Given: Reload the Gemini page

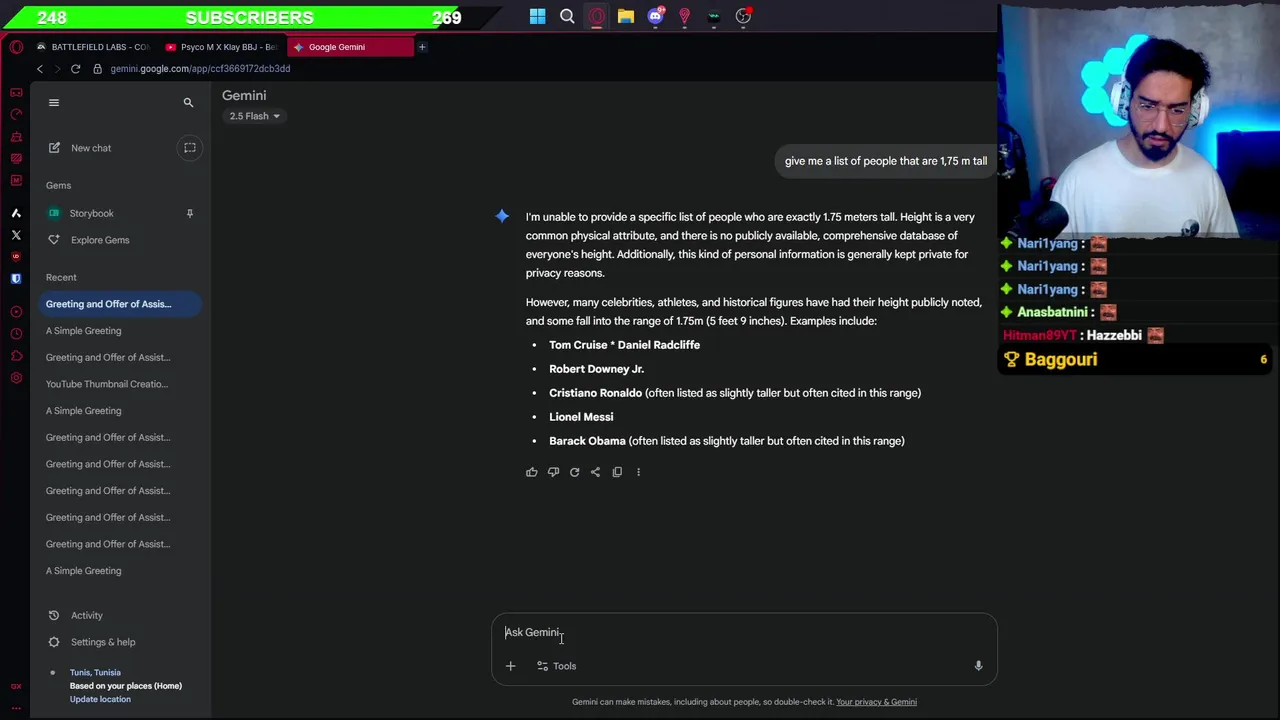Looking at the screenshot, I should 75,69.
